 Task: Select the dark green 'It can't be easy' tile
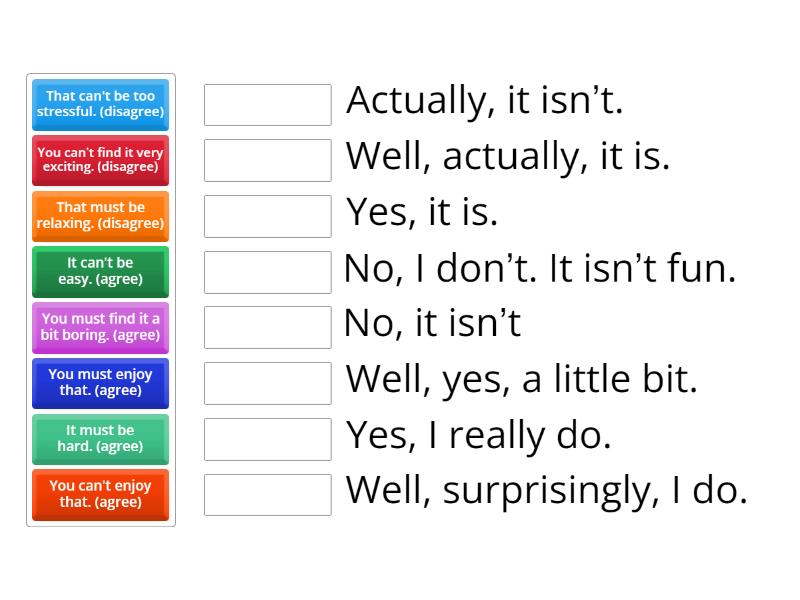coord(100,272)
